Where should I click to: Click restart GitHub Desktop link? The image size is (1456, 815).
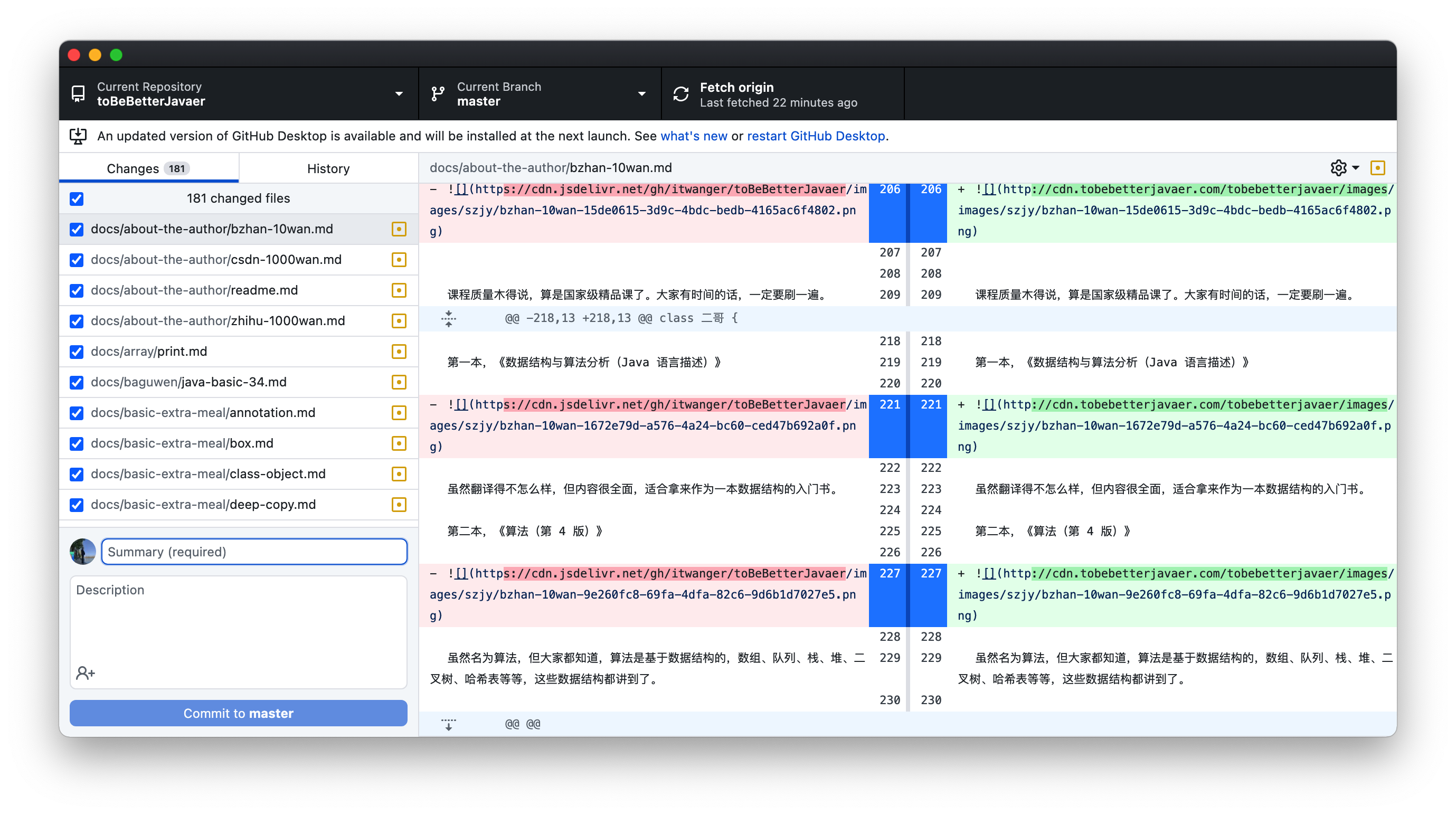tap(816, 136)
